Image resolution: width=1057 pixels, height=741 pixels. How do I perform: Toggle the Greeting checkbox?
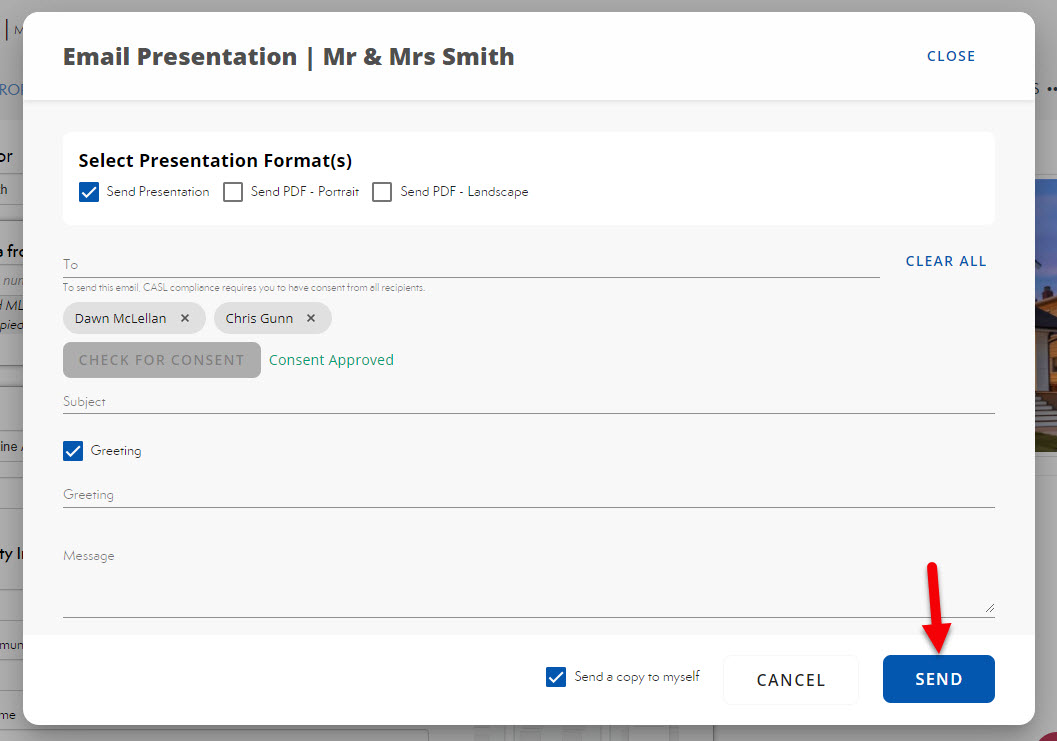(x=73, y=451)
